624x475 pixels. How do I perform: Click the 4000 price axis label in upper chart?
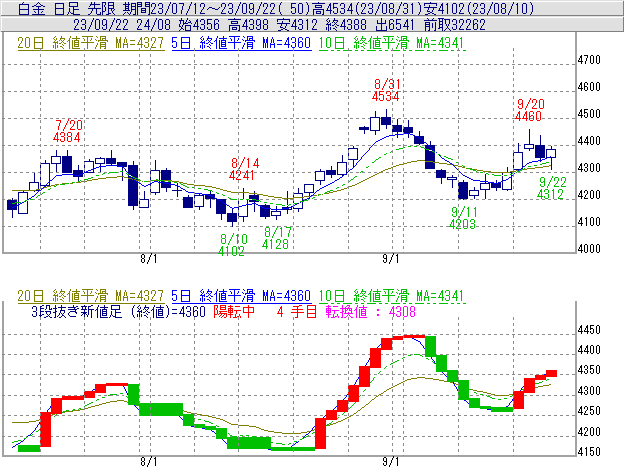click(x=589, y=249)
